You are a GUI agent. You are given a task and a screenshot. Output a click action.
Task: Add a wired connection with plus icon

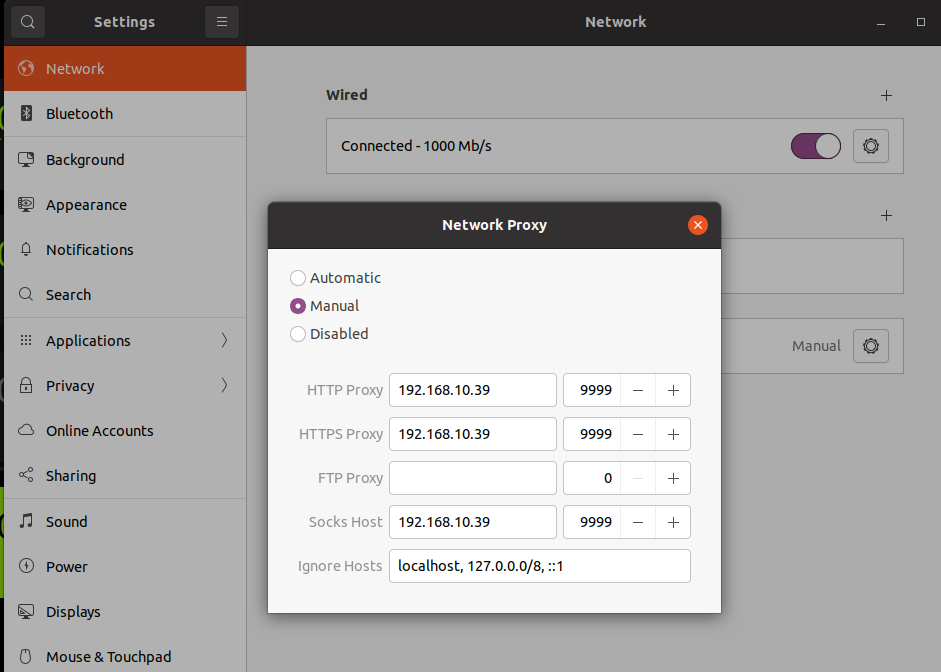pos(886,95)
